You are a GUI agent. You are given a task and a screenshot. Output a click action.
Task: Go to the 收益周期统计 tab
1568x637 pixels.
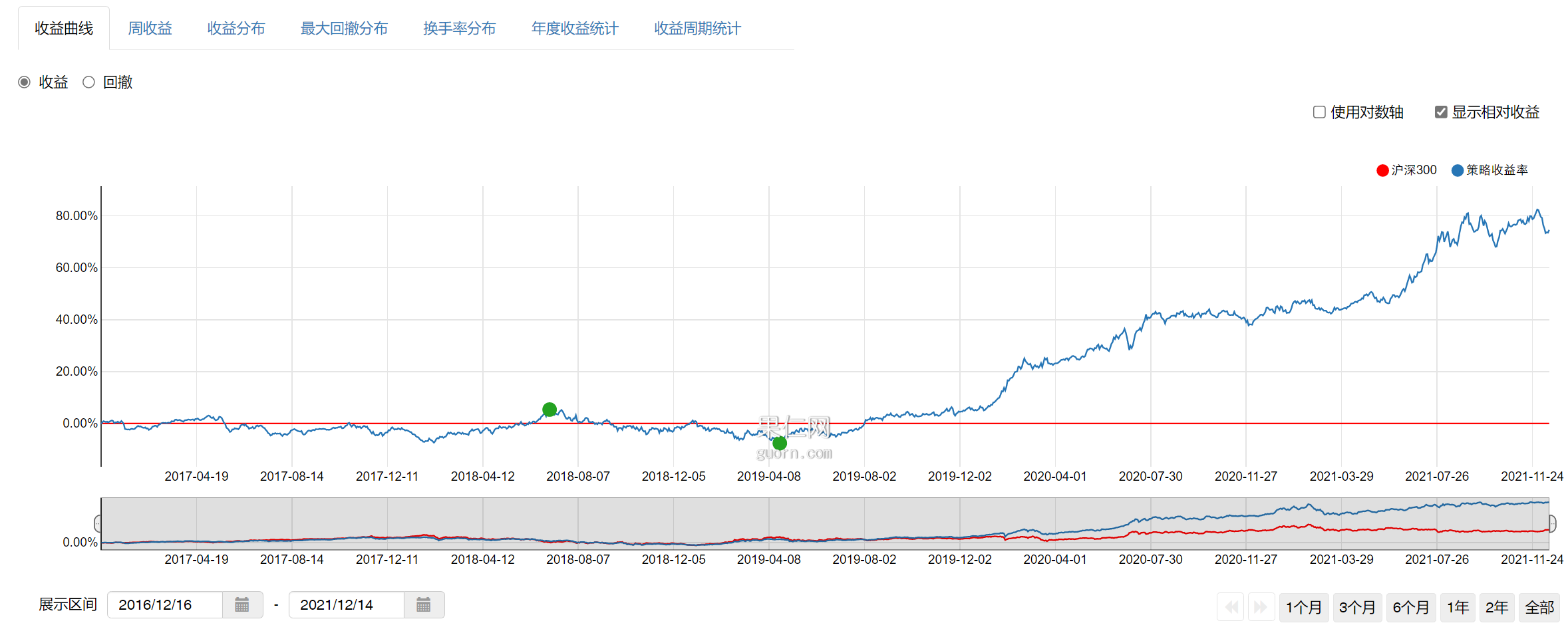[x=698, y=29]
